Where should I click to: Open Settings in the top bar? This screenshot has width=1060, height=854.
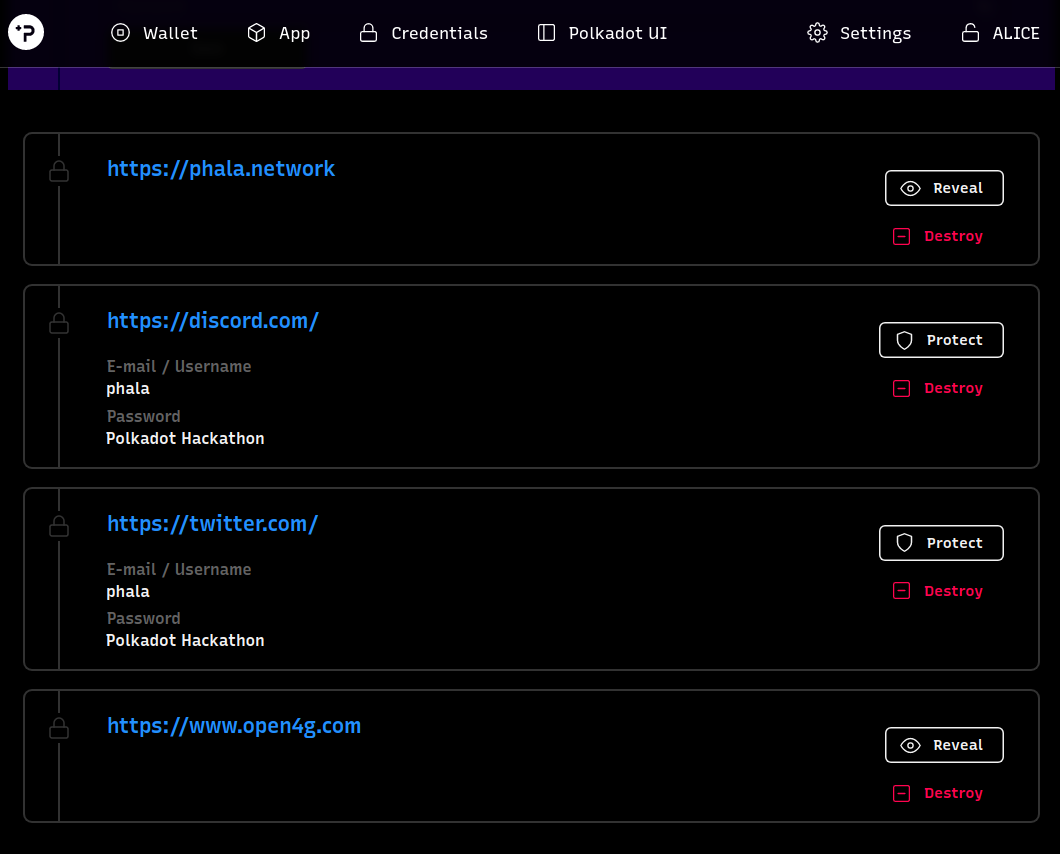[x=859, y=33]
